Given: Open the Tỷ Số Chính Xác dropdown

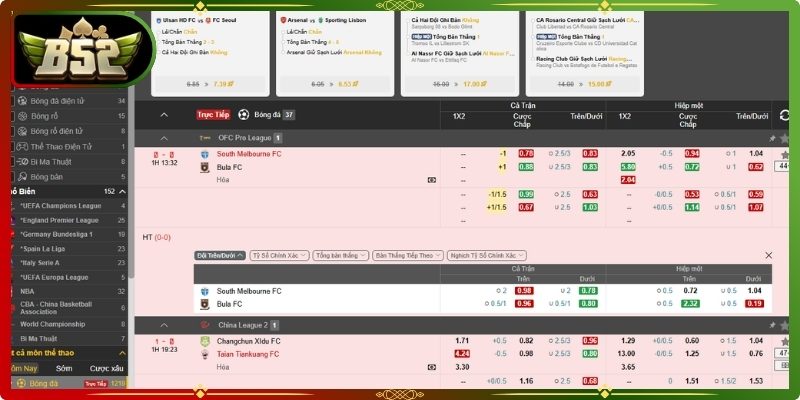Looking at the screenshot, I should point(280,255).
